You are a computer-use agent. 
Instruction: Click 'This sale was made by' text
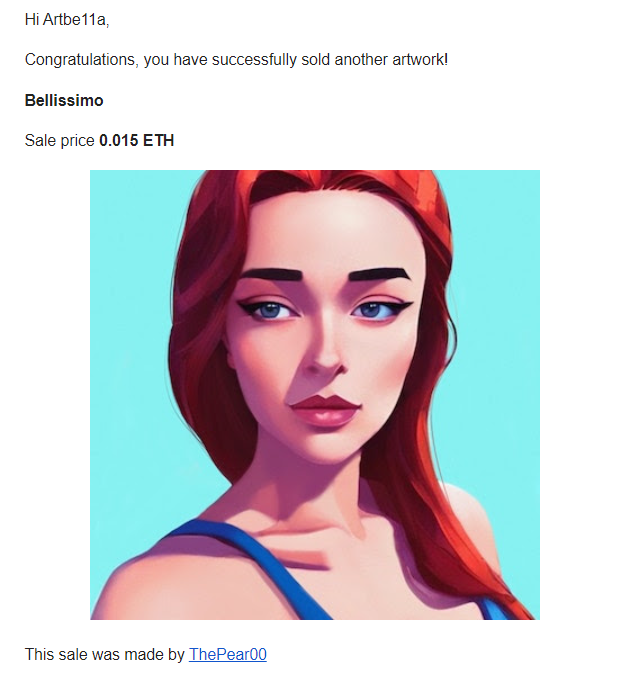click(105, 654)
